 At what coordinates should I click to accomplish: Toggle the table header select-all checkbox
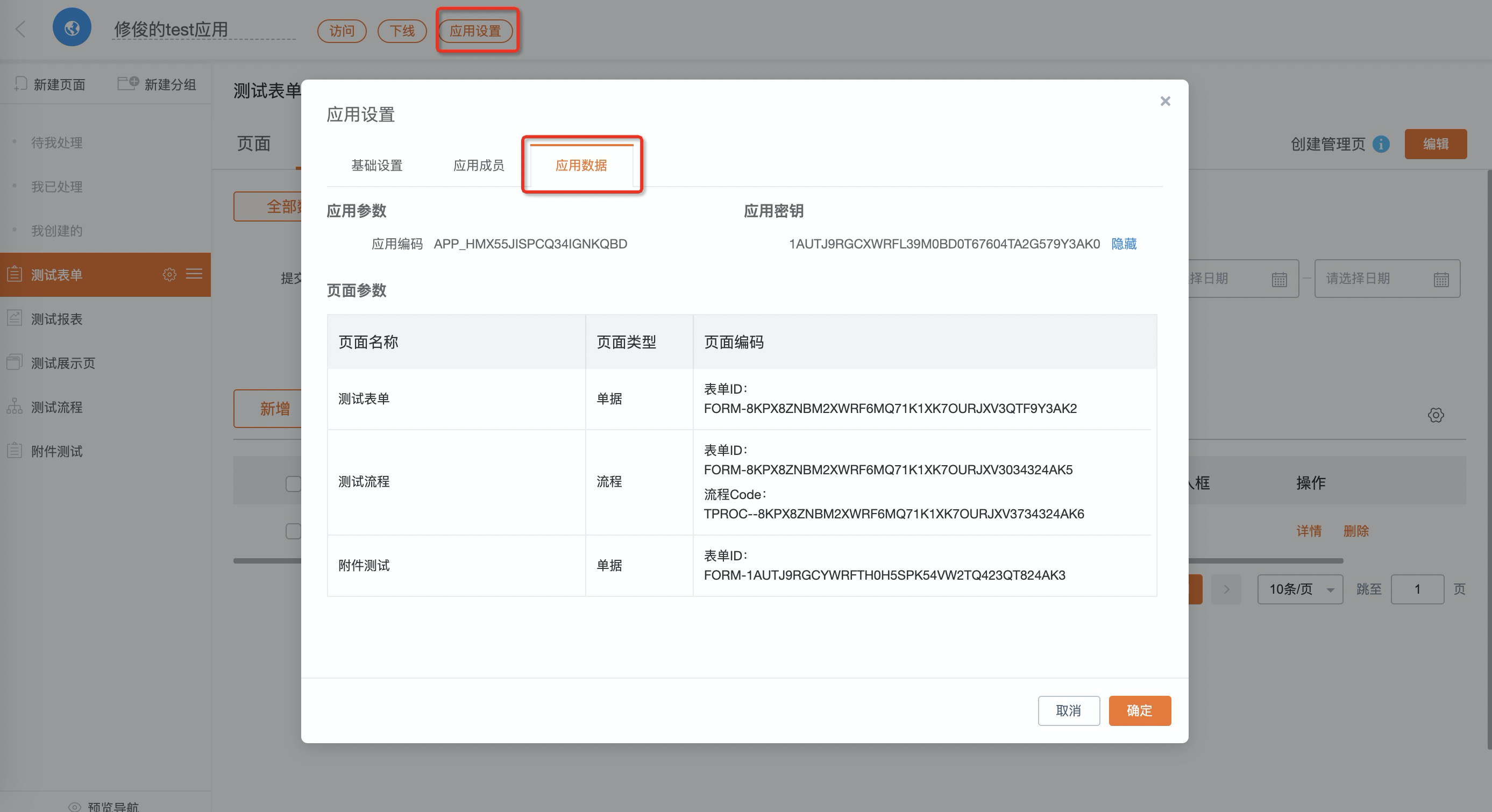coord(294,483)
